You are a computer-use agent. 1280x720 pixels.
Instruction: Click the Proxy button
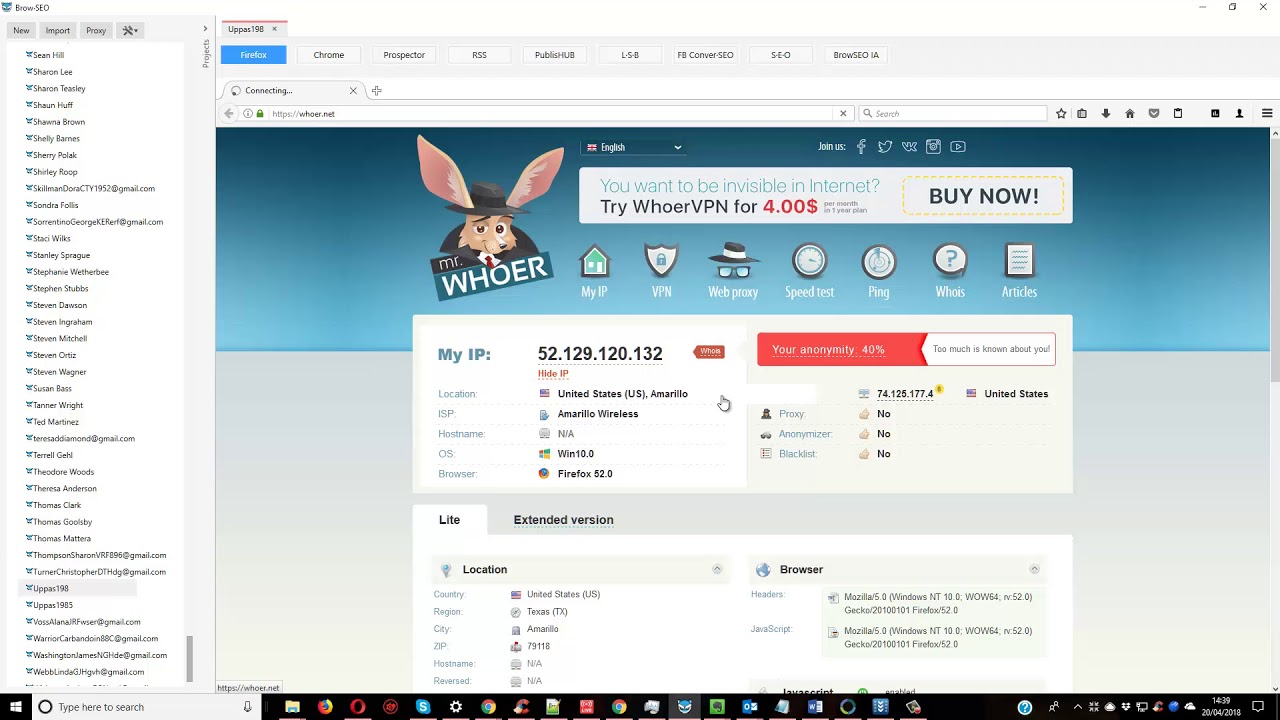pos(96,30)
